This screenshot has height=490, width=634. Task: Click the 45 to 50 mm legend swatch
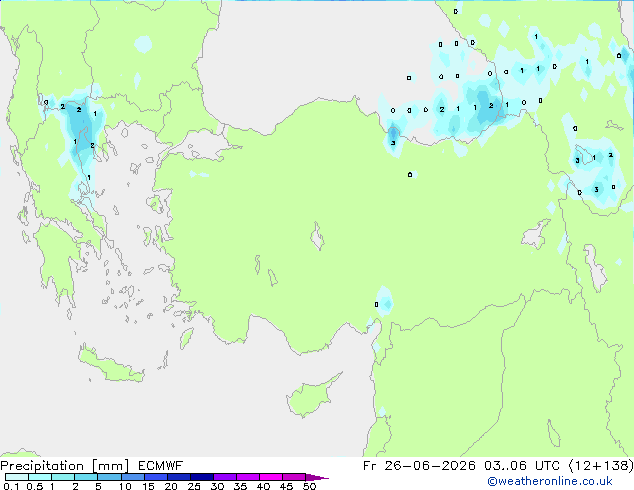pyautogui.click(x=294, y=477)
